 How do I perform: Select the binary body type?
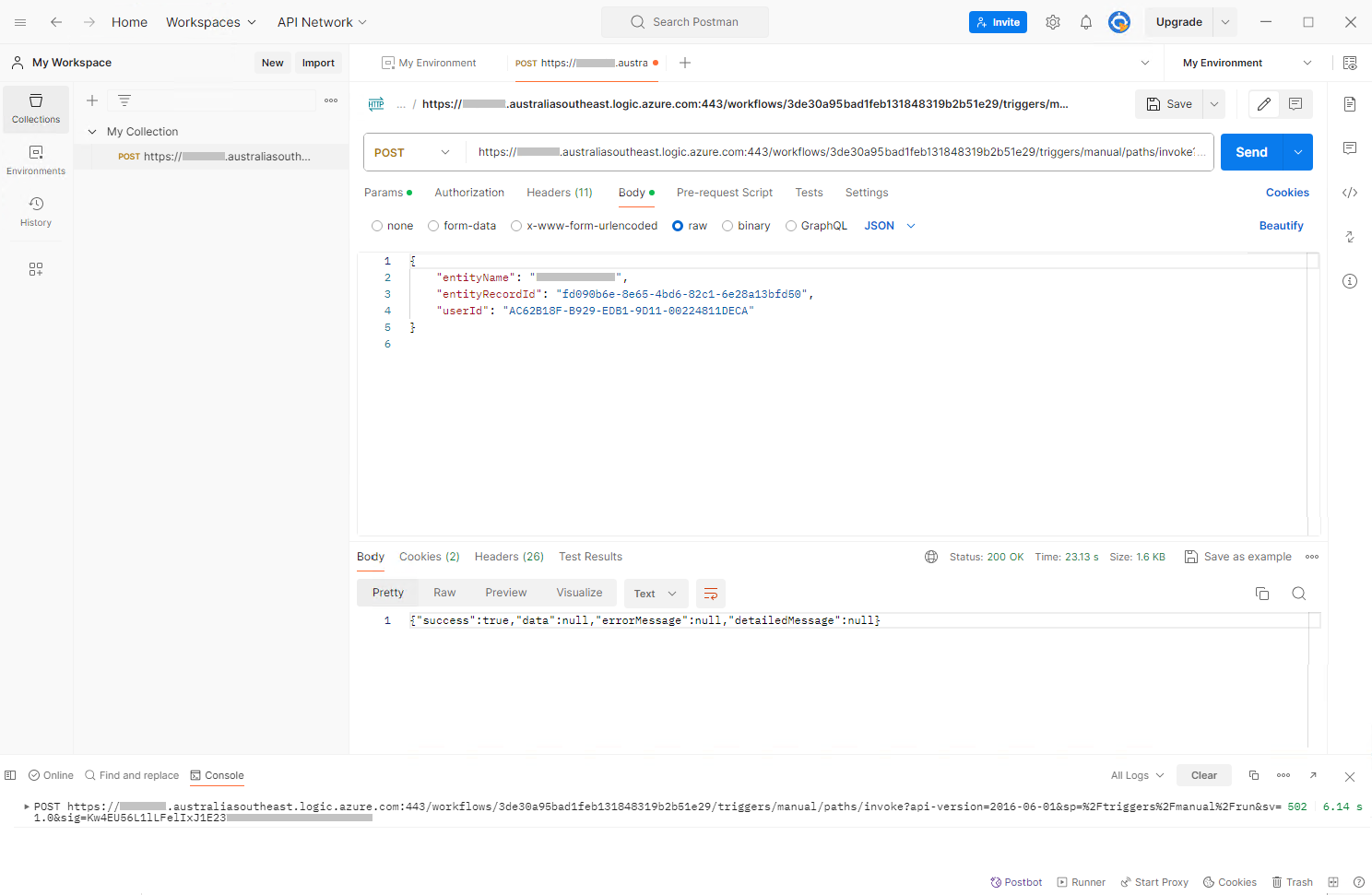[x=745, y=226]
